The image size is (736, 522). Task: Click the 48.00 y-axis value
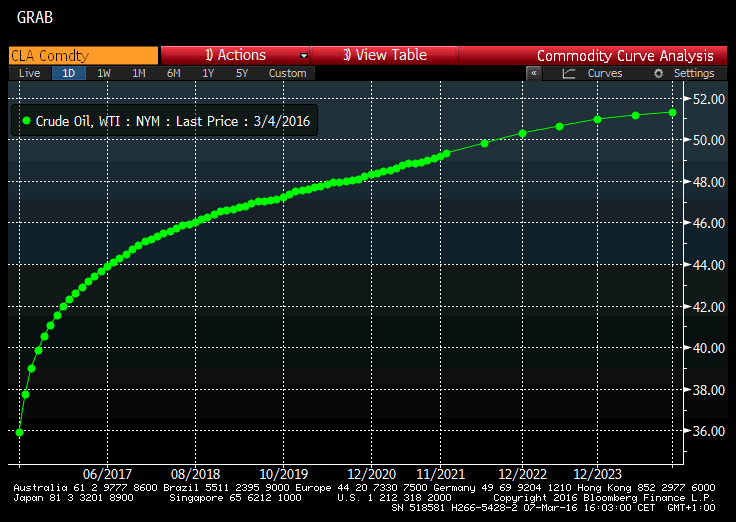point(709,182)
